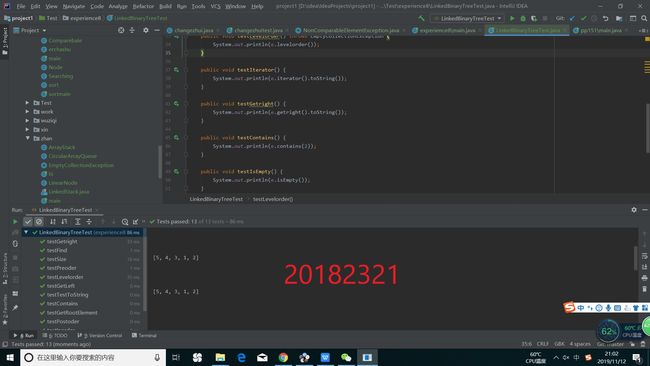The image size is (650, 366).
Task: Open the Project panel settings gear
Action: [x=146, y=30]
